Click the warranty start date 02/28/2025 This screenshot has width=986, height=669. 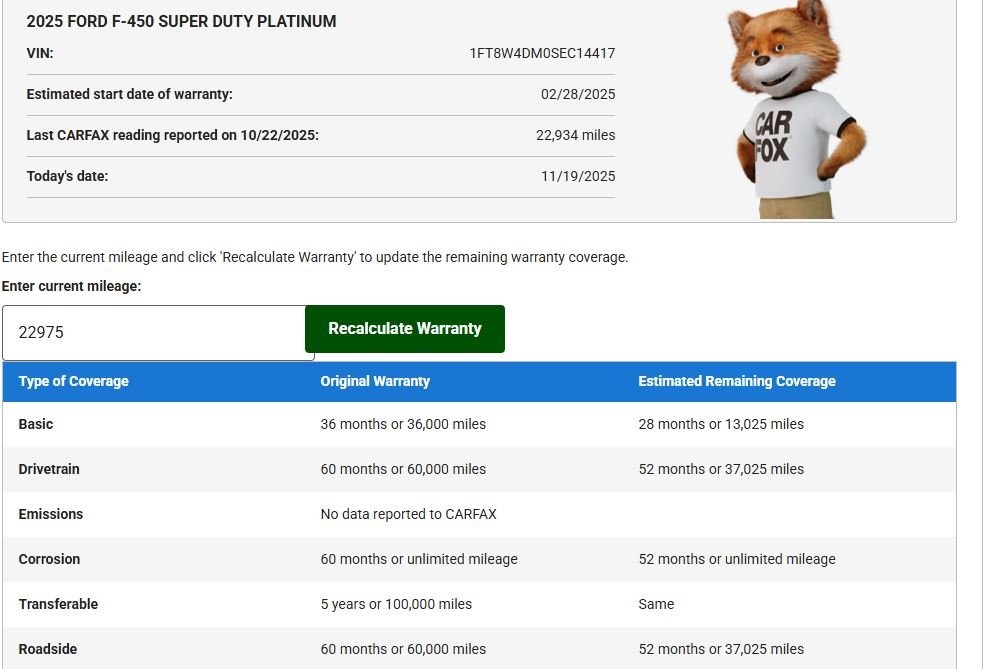578,94
